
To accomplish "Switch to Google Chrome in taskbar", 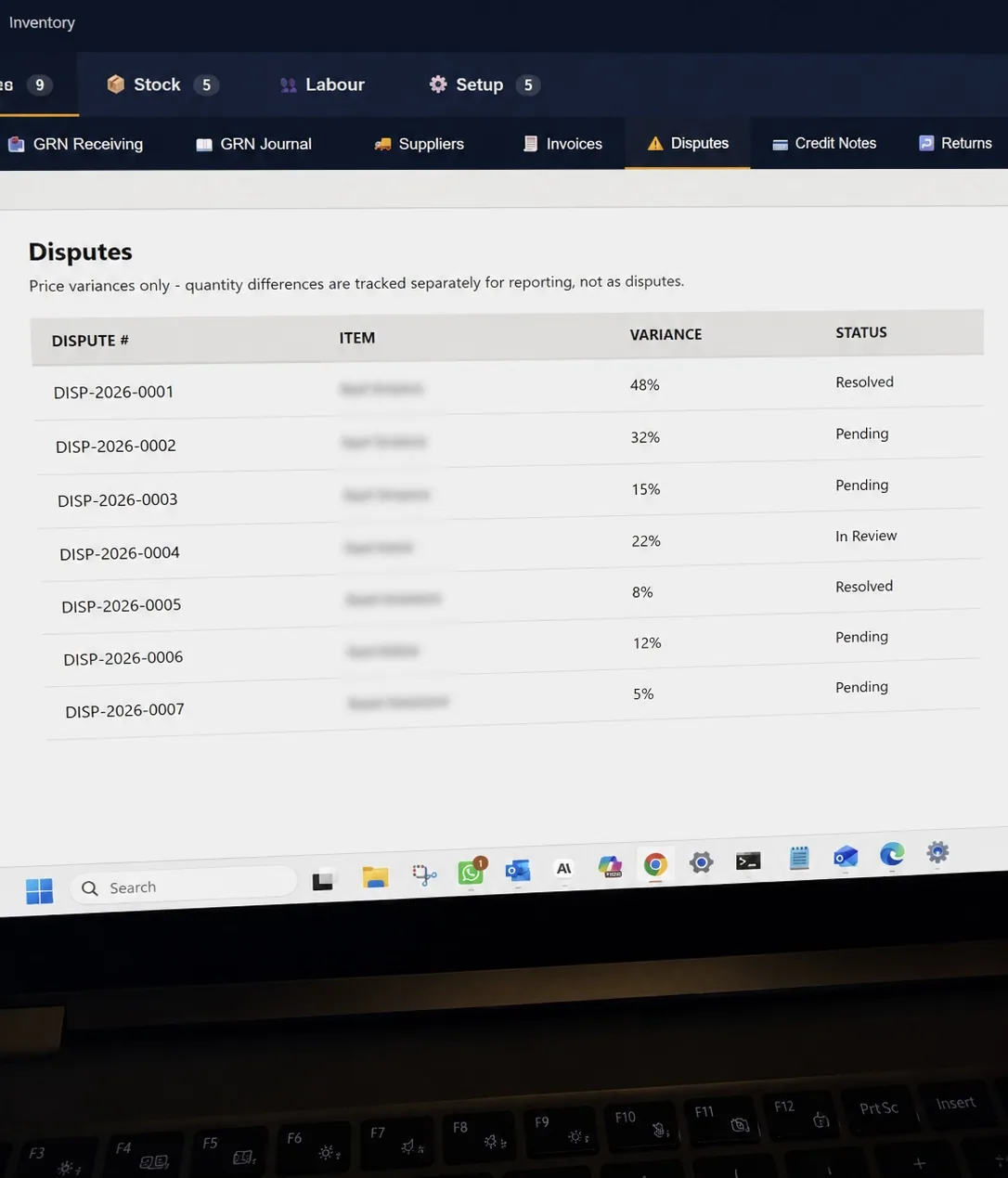I will pos(655,865).
